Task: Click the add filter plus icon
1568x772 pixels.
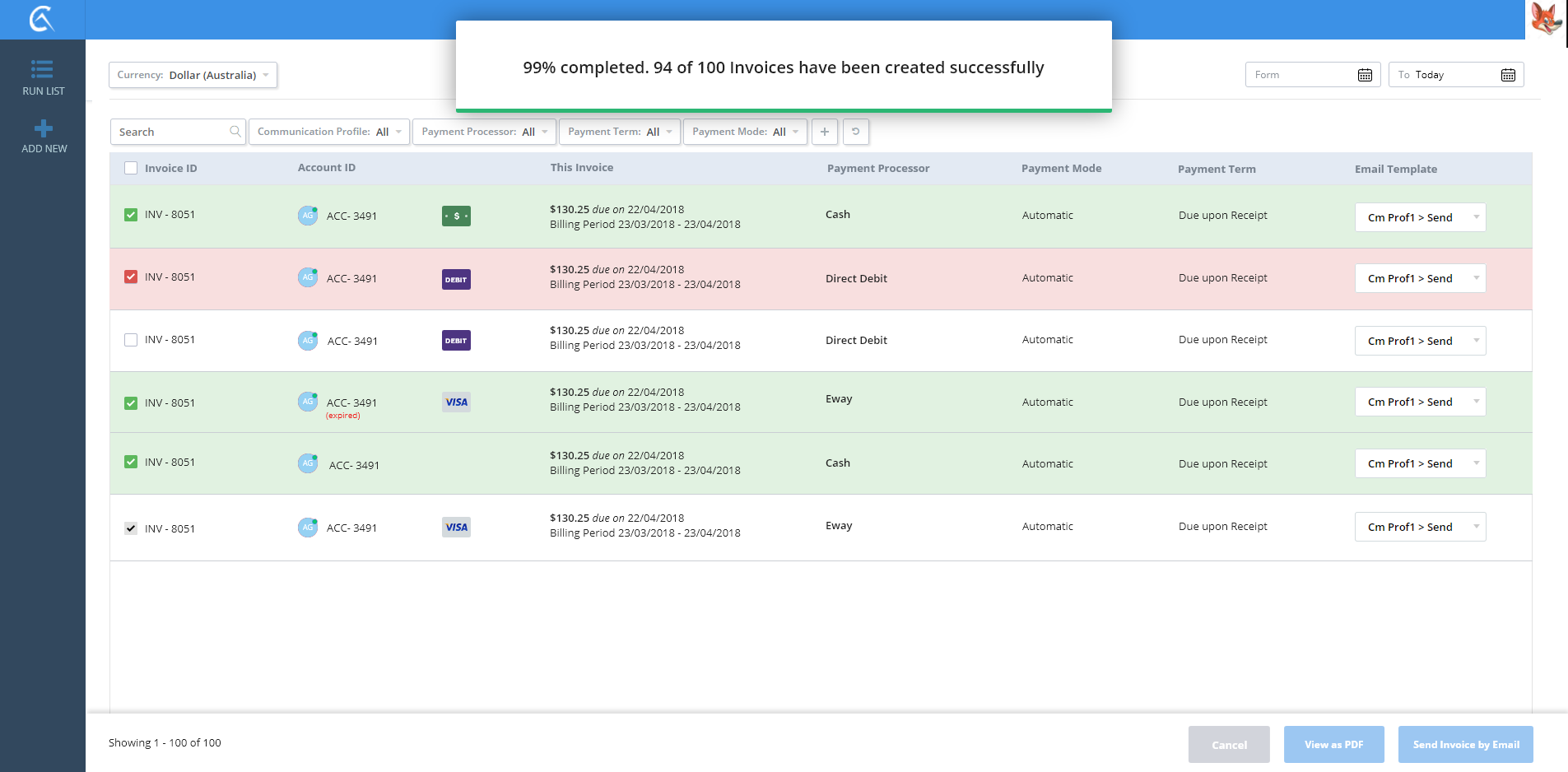Action: point(824,132)
